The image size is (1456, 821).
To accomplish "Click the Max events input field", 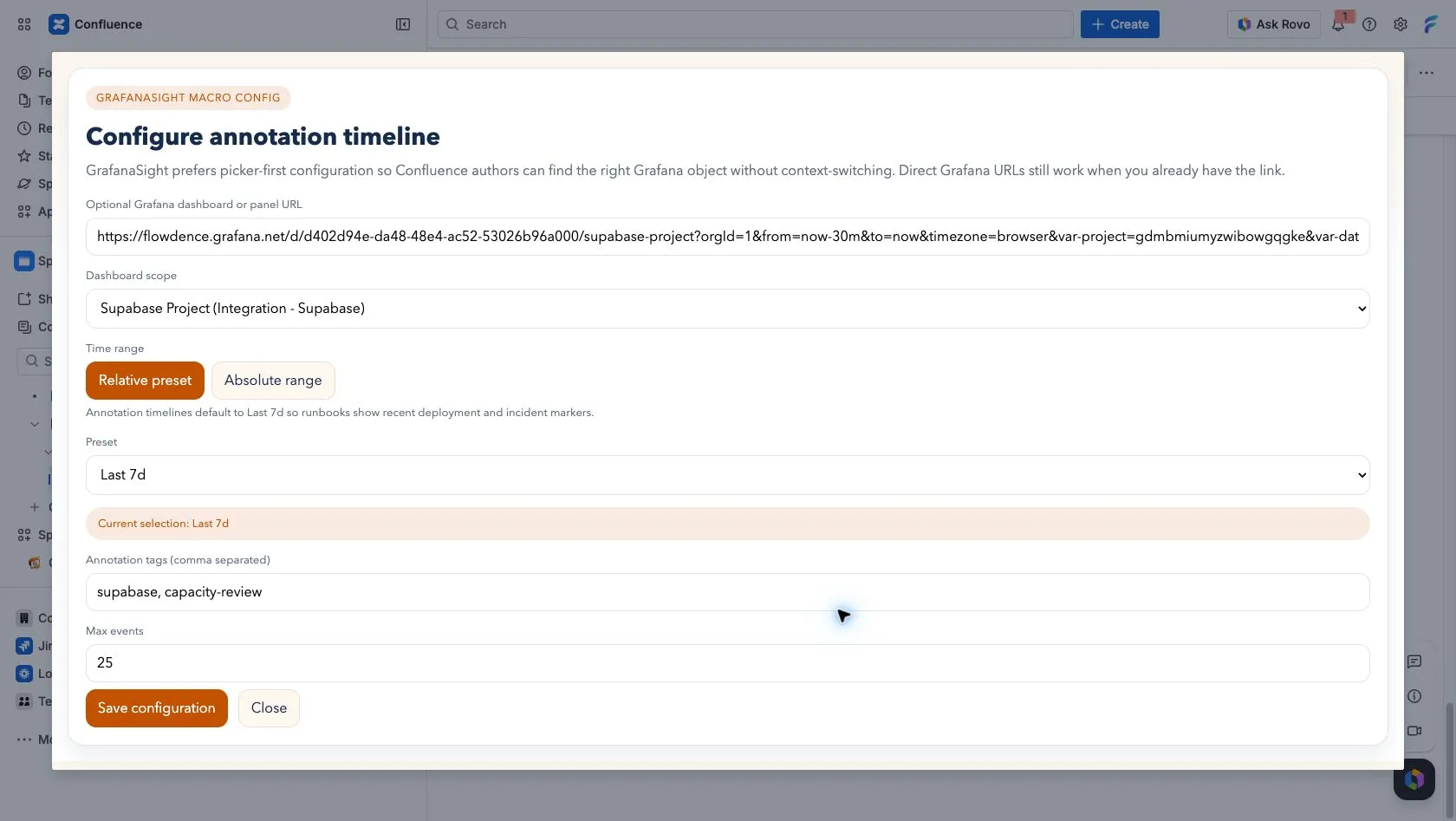I will point(727,663).
